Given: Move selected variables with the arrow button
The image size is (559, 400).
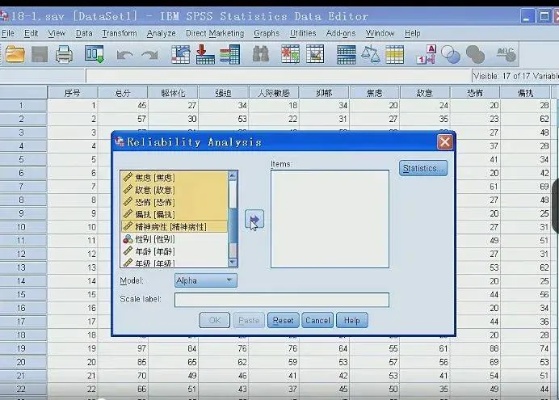Looking at the screenshot, I should (254, 219).
